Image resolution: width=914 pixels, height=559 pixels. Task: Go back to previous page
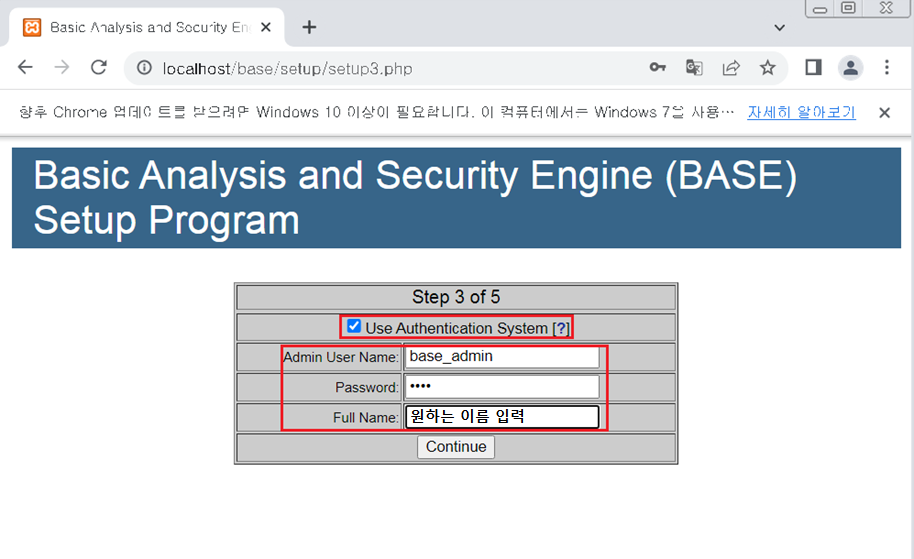click(x=25, y=68)
